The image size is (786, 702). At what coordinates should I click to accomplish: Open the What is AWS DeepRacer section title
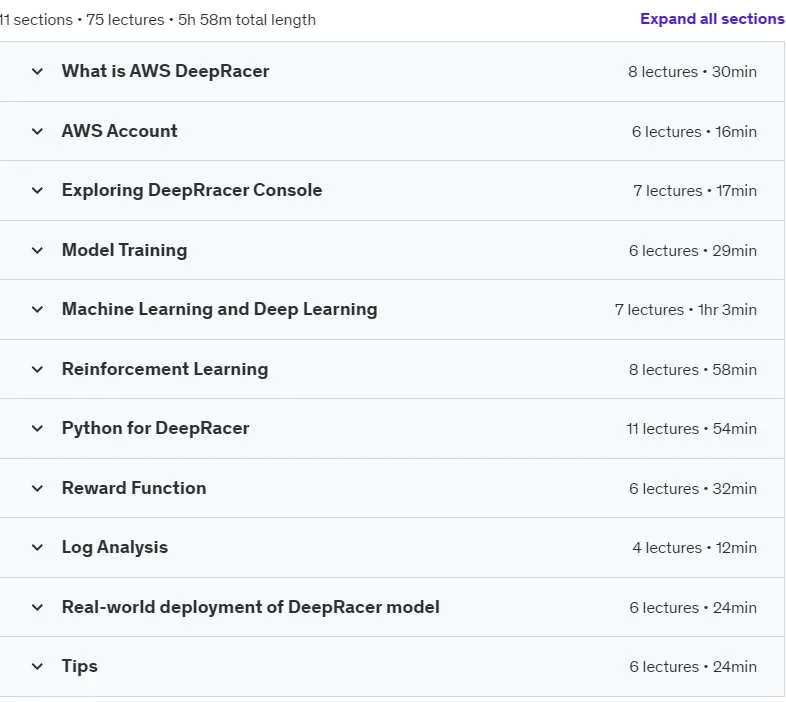click(x=165, y=71)
